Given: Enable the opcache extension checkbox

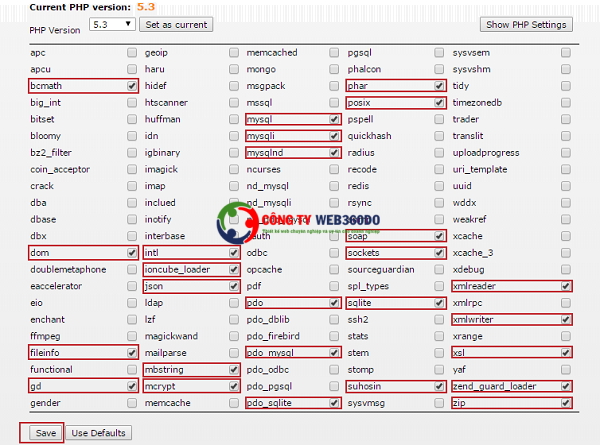Looking at the screenshot, I should [334, 269].
